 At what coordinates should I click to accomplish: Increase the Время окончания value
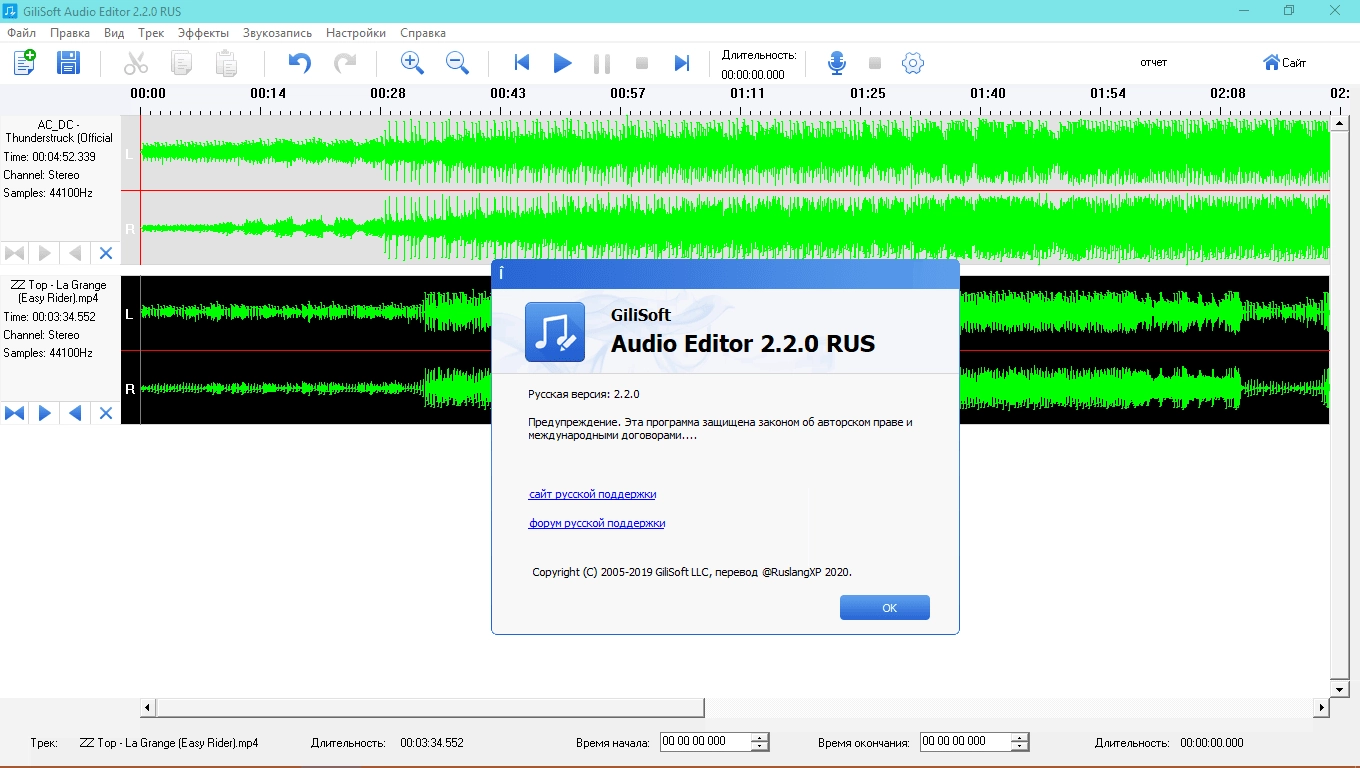click(x=1020, y=738)
